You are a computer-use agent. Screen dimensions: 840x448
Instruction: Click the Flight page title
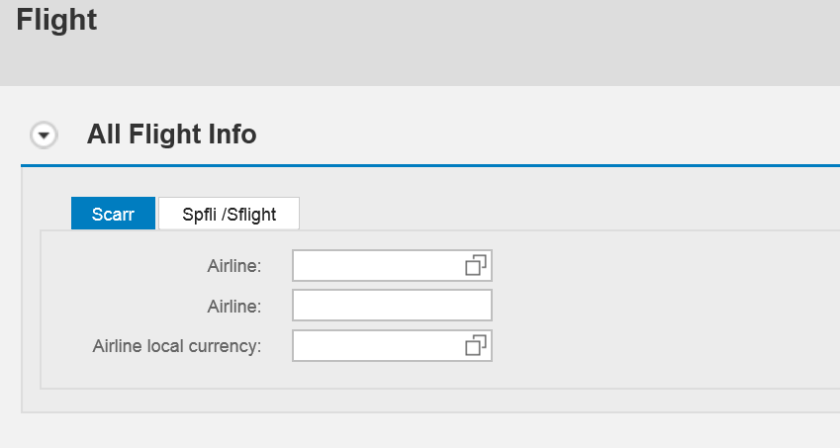coord(57,21)
